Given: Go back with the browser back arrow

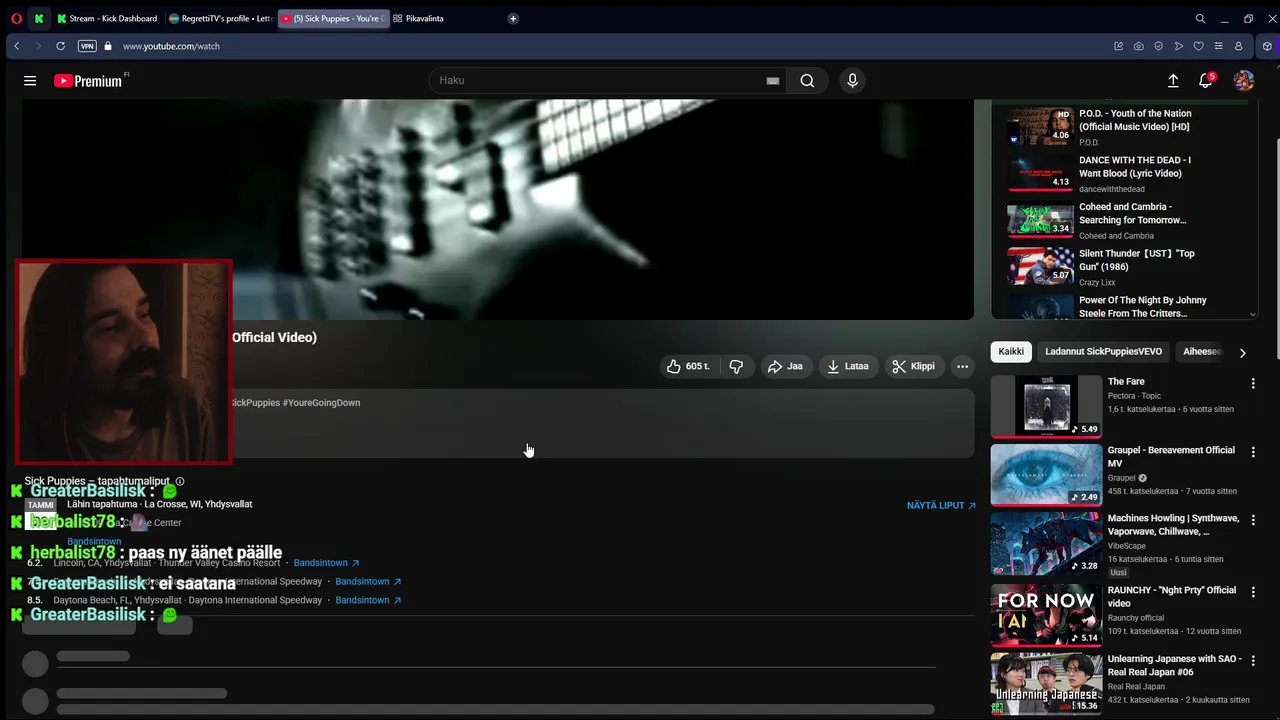Looking at the screenshot, I should tap(17, 46).
